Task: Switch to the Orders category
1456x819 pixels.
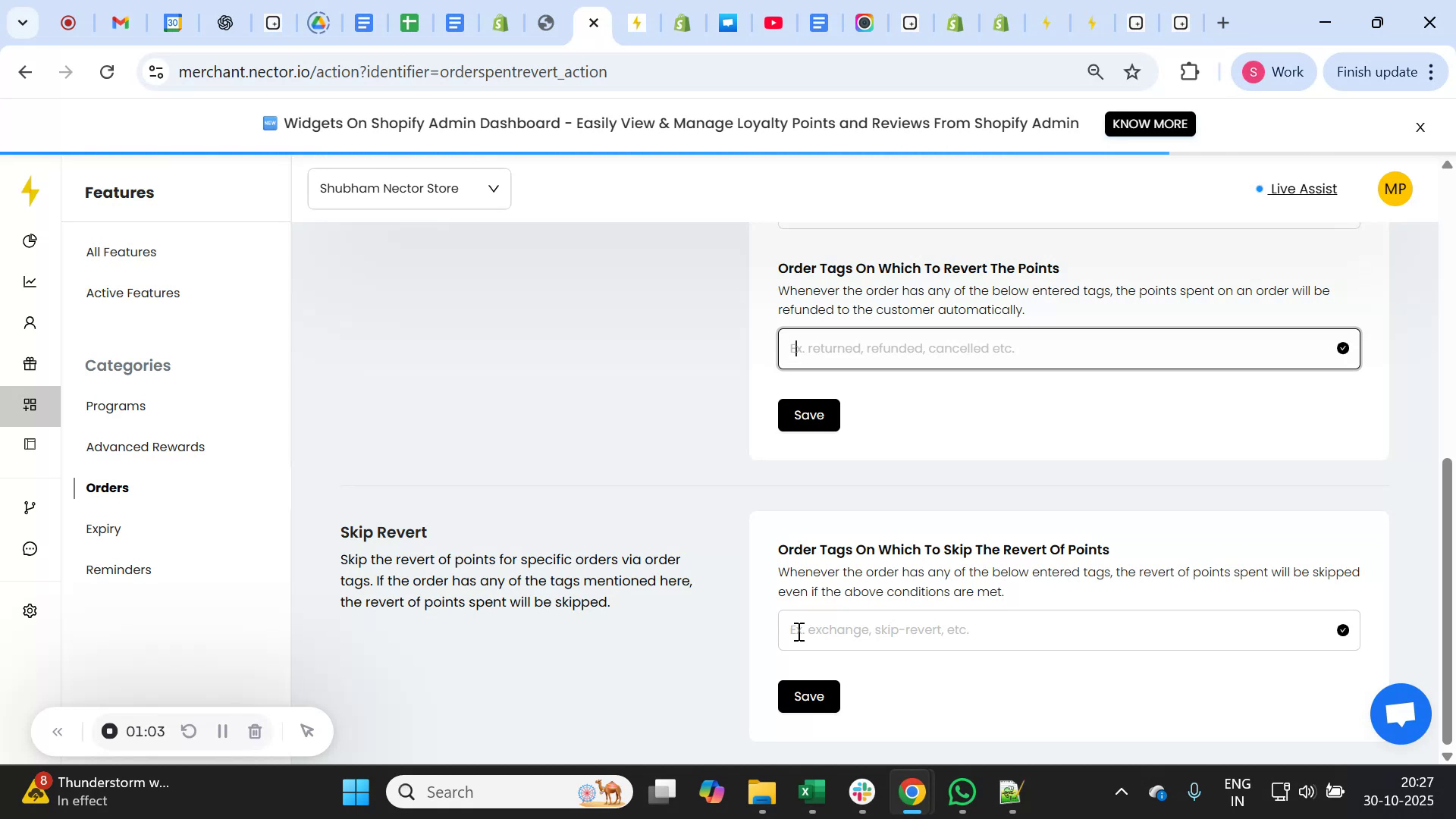Action: [x=107, y=488]
